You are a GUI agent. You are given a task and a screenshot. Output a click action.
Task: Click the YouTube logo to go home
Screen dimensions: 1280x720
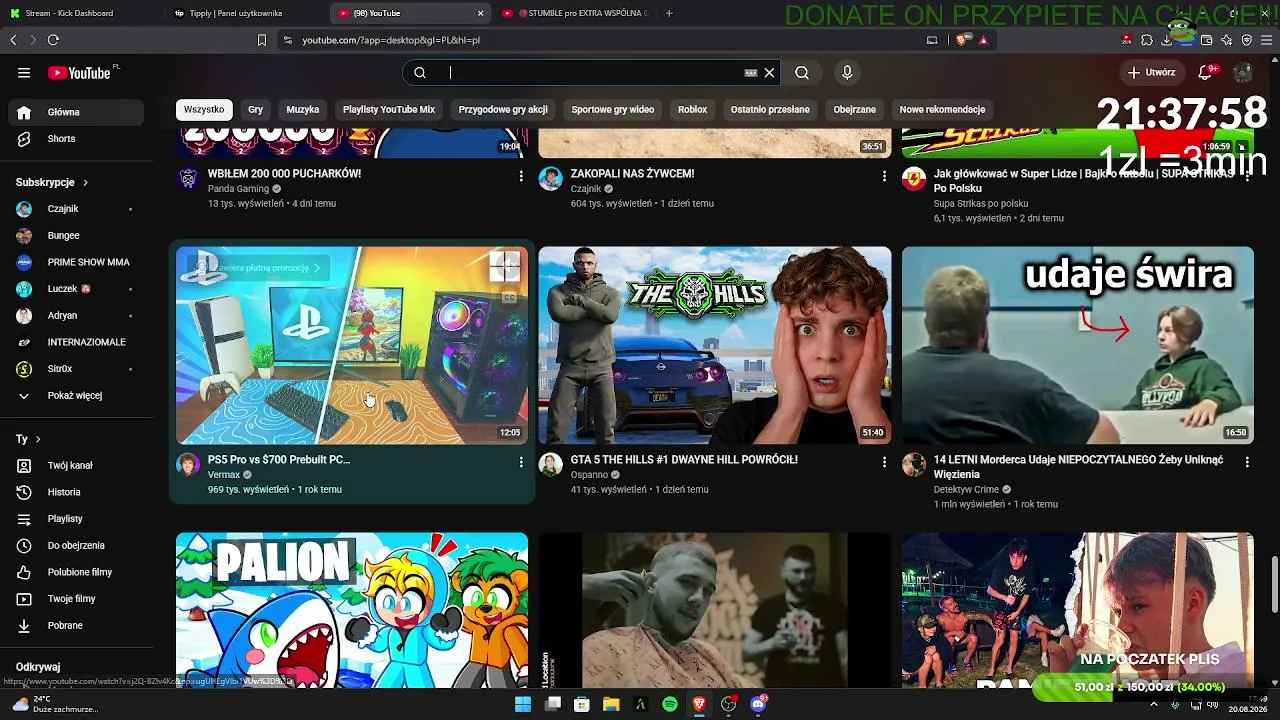80,73
